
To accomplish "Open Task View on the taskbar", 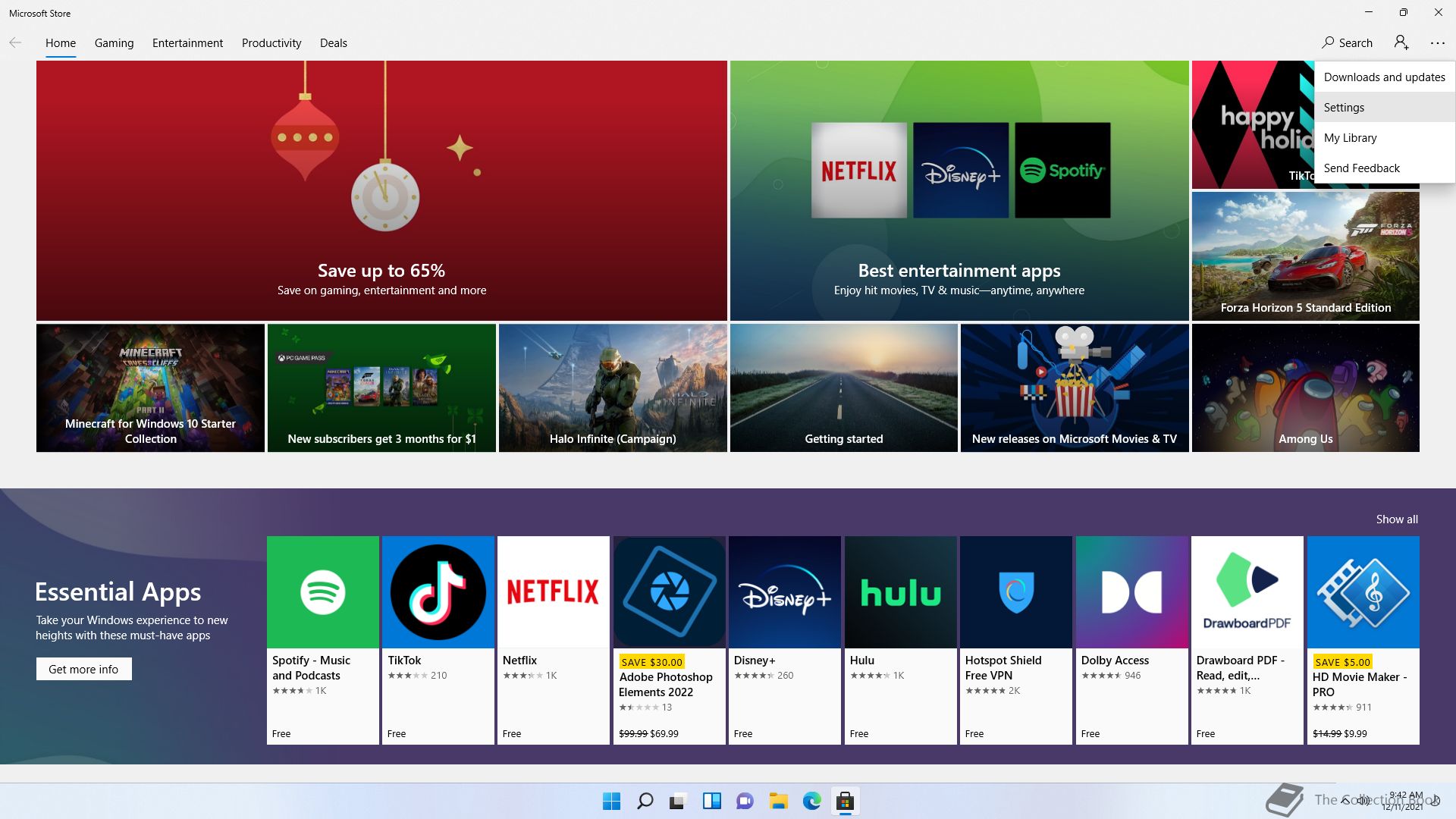I will [678, 801].
